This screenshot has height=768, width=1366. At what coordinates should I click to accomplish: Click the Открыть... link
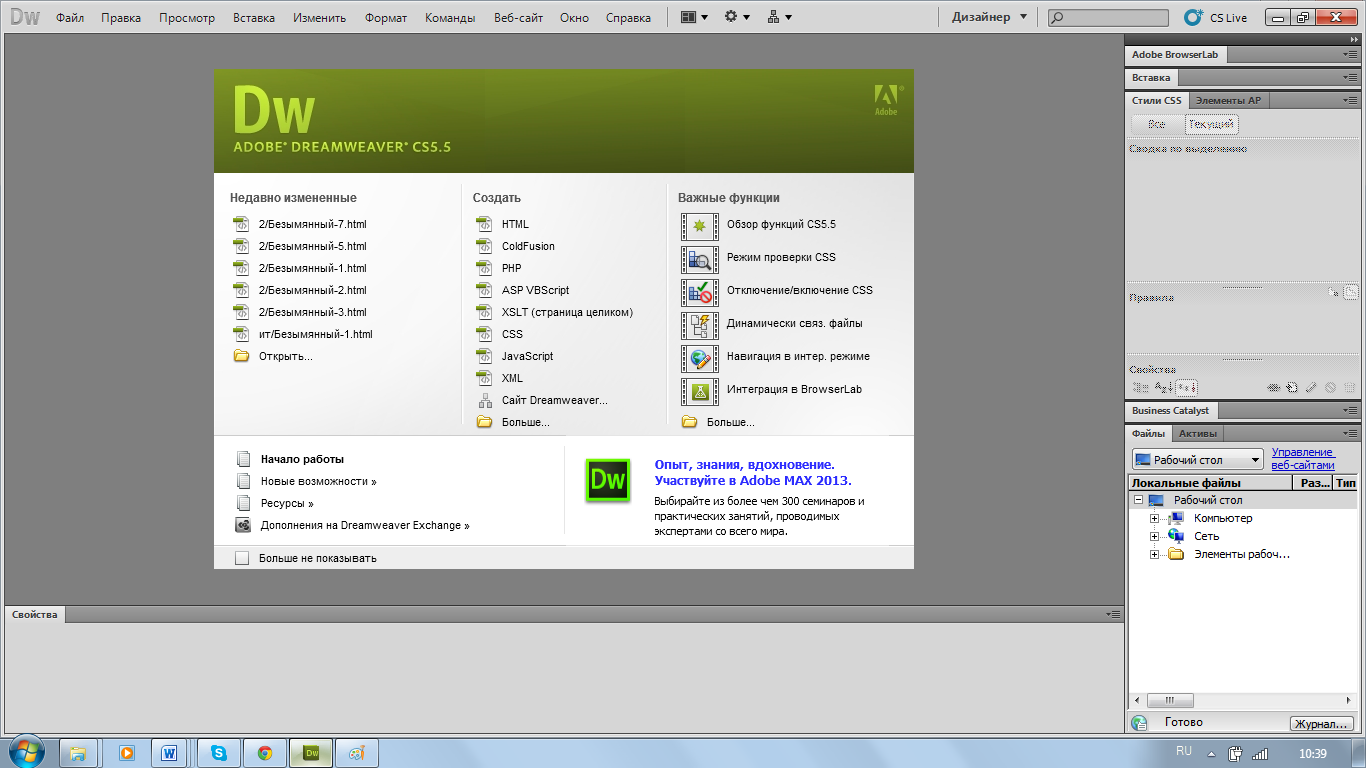[x=286, y=357]
